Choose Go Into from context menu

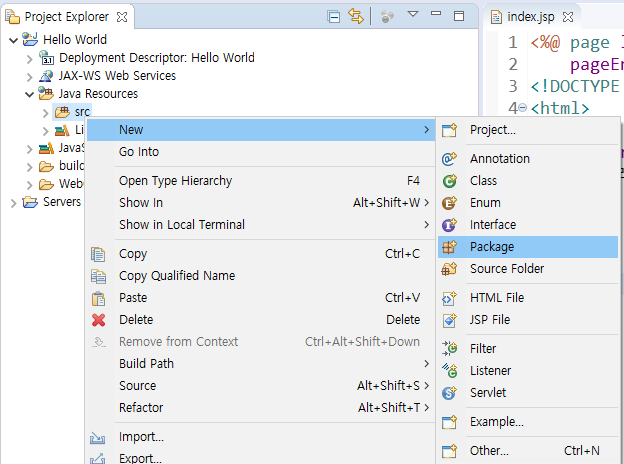pyautogui.click(x=261, y=152)
